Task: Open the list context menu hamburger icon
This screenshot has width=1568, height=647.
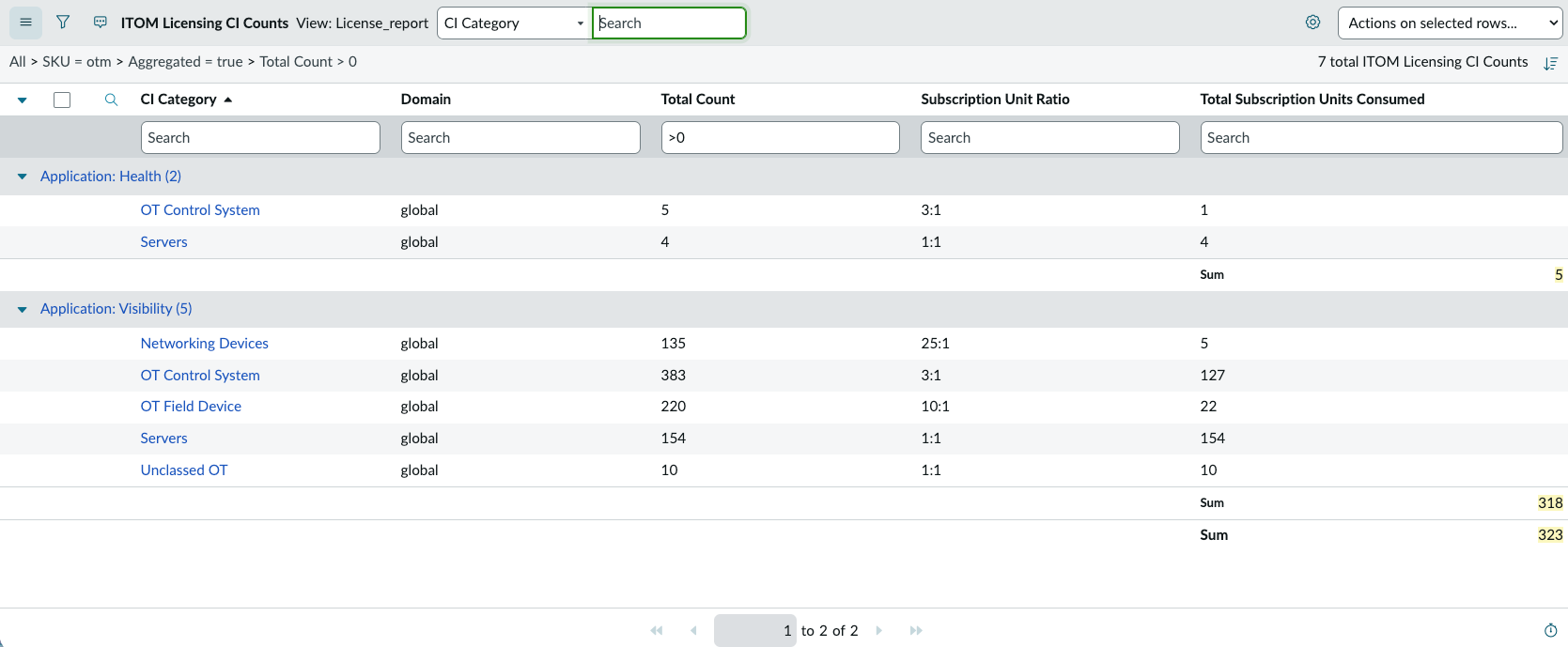Action: 25,23
